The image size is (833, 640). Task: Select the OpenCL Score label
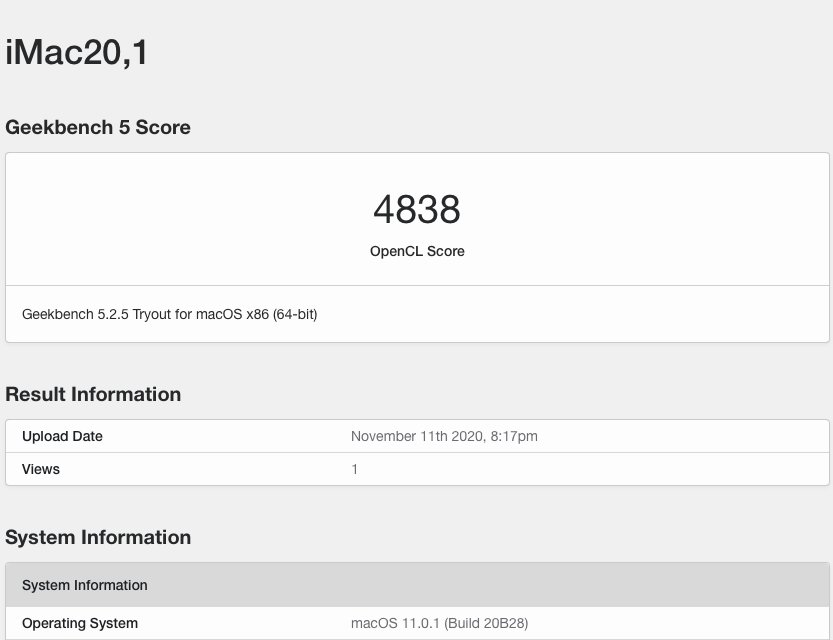click(x=417, y=251)
